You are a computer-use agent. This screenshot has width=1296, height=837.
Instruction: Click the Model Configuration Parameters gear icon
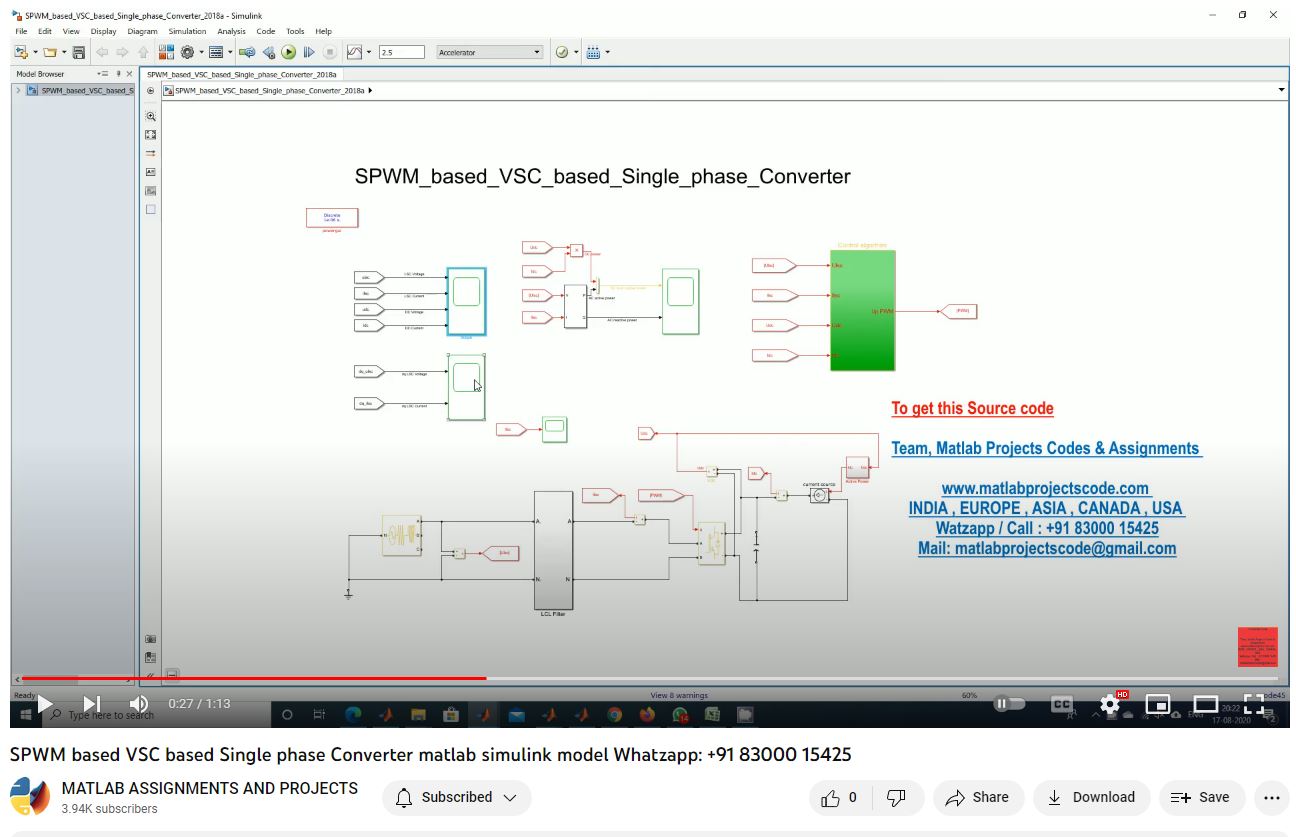coord(187,52)
